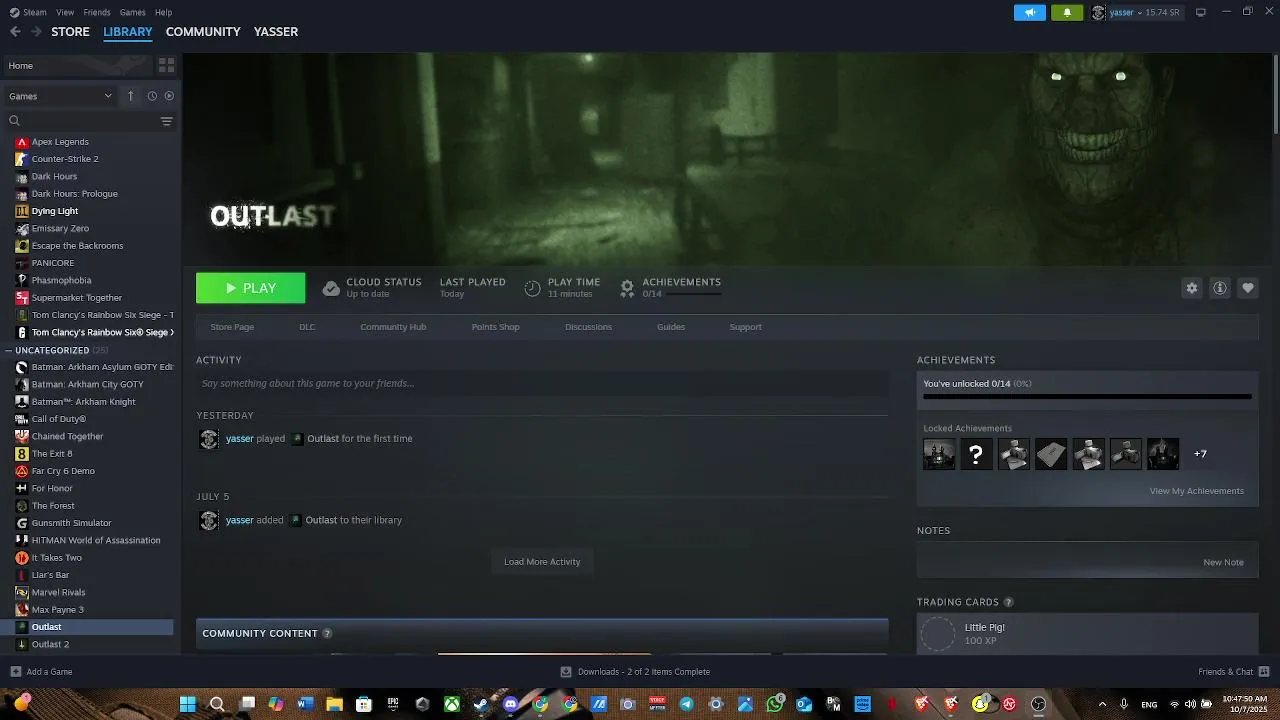
Task: Click the Cloud Status icon
Action: point(331,288)
